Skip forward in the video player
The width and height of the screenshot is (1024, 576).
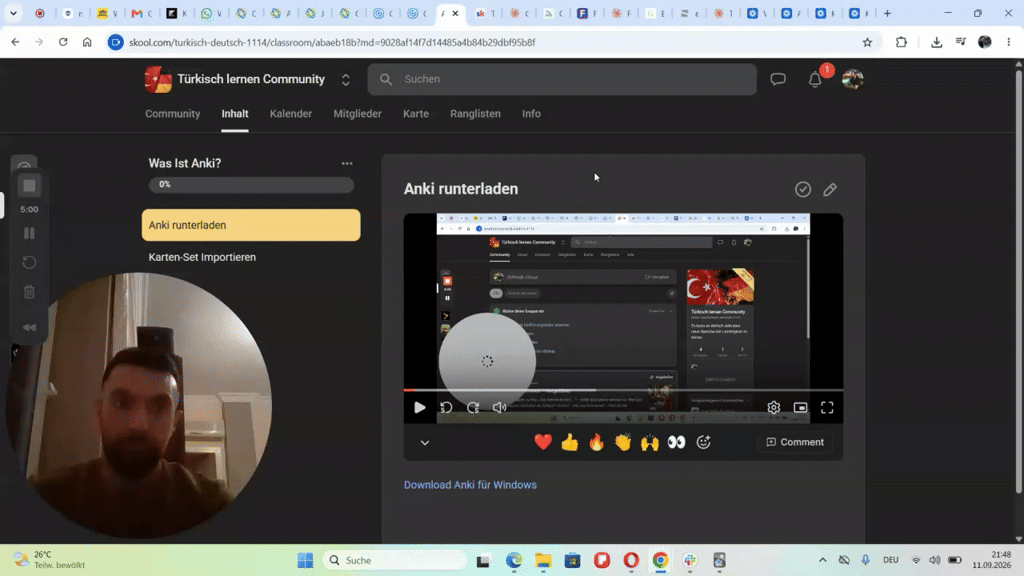(x=473, y=408)
